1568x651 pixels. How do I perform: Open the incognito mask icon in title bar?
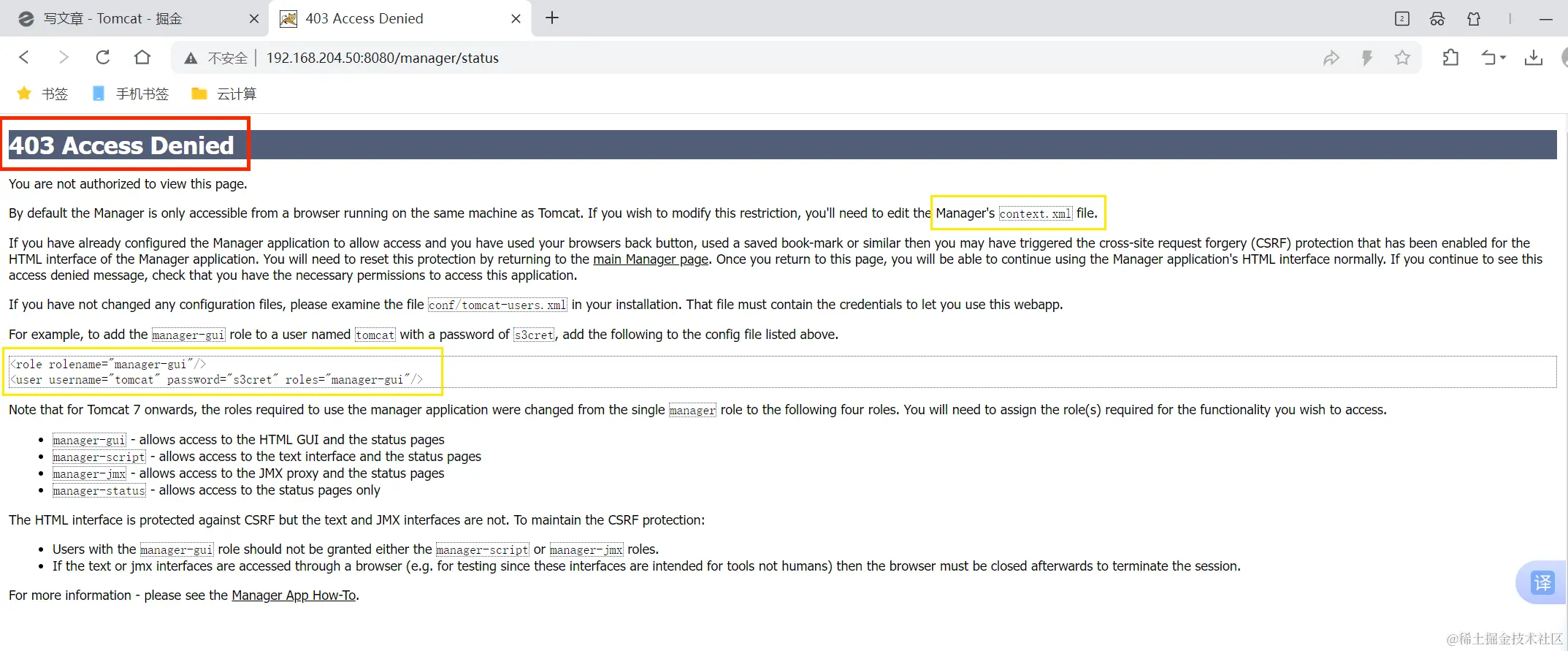(1437, 19)
